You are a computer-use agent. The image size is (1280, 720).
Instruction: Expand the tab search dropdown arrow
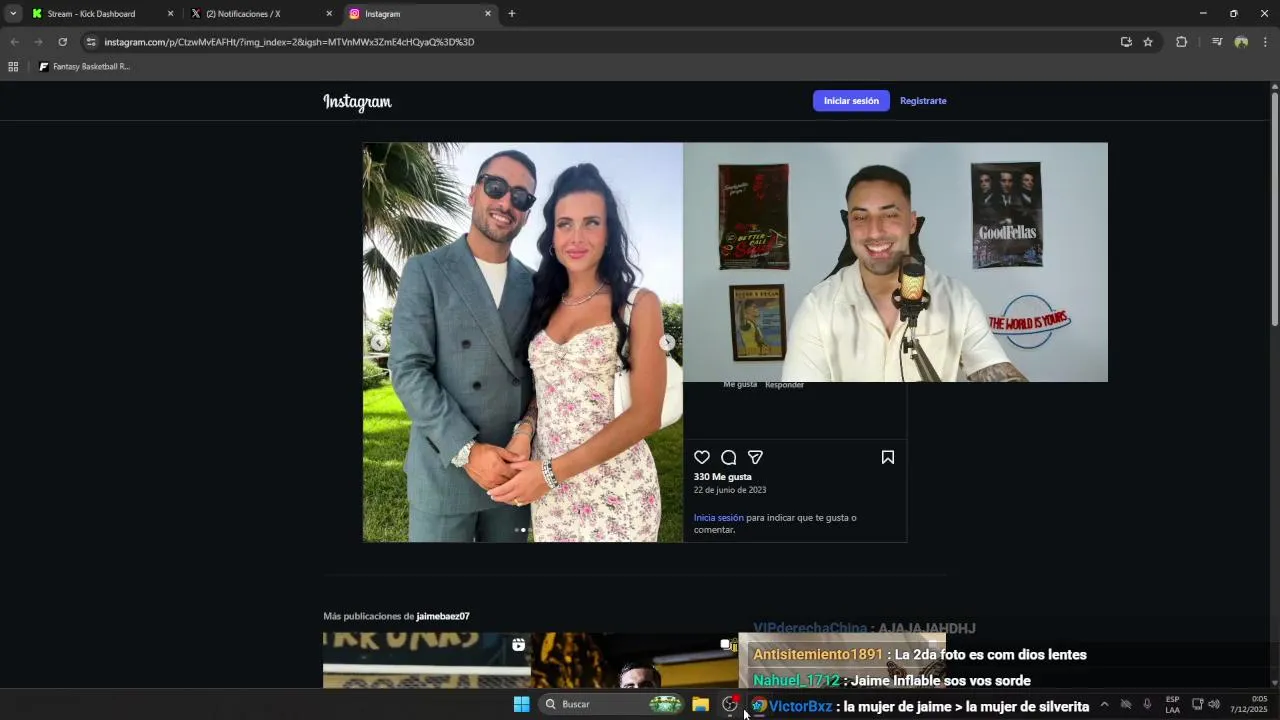click(13, 14)
